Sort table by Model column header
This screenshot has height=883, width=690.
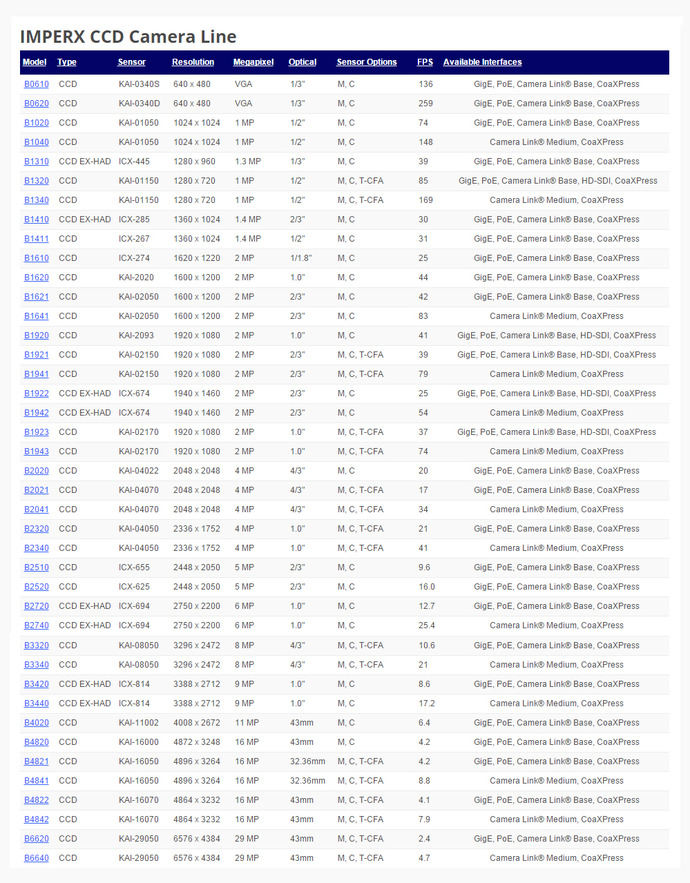34,62
